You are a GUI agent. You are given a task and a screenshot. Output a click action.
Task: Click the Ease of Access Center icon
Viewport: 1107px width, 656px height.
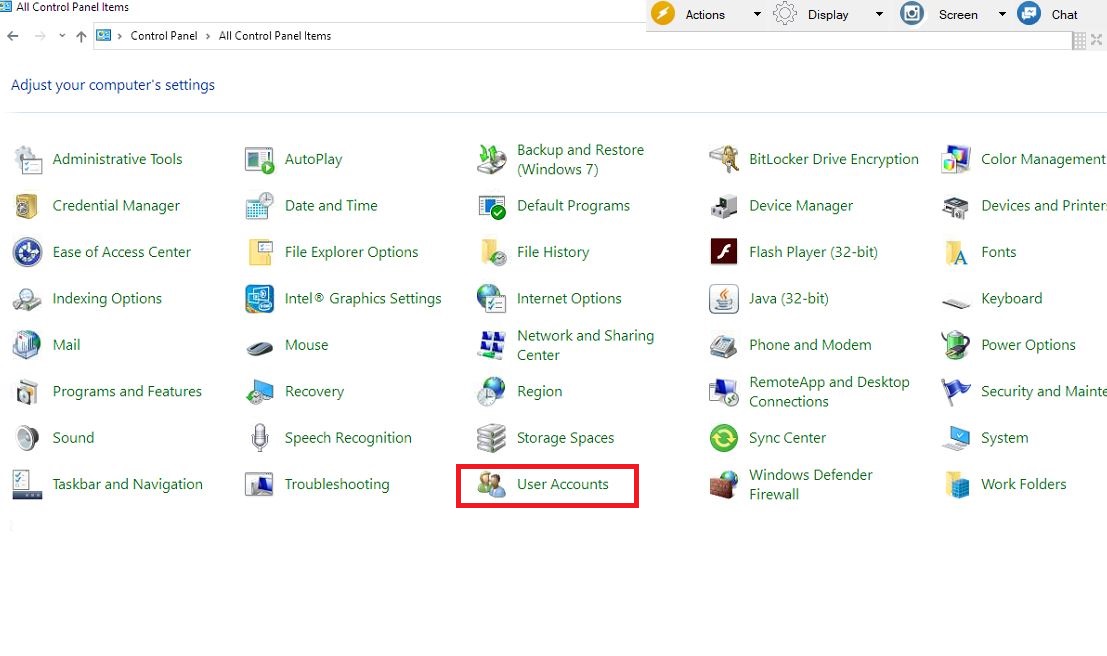click(x=28, y=252)
